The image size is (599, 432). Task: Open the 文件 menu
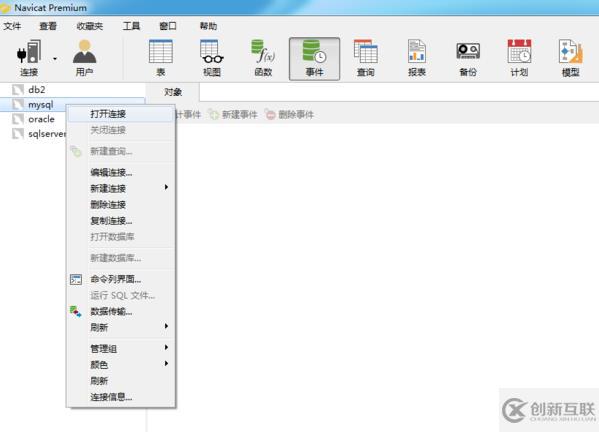tap(12, 26)
